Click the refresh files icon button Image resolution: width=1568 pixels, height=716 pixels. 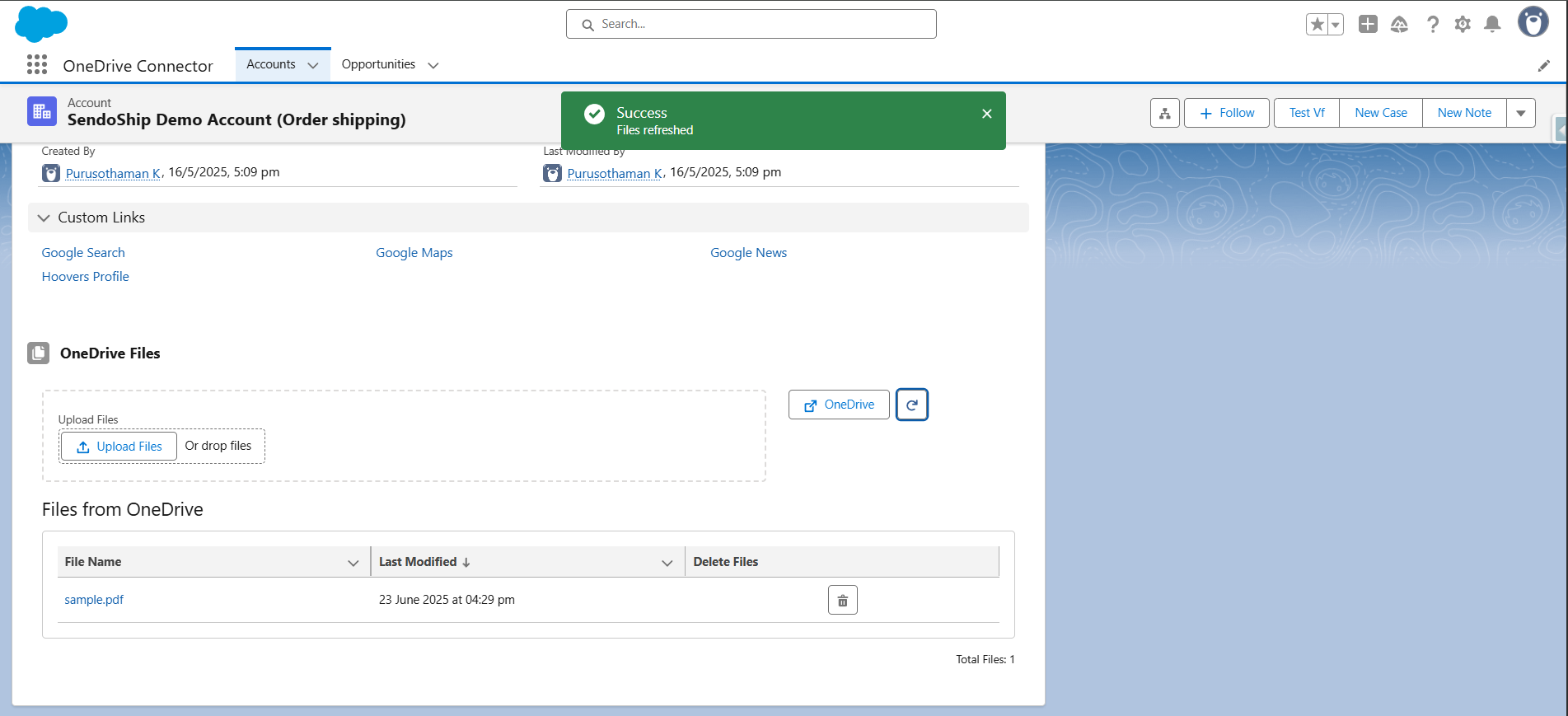click(912, 405)
